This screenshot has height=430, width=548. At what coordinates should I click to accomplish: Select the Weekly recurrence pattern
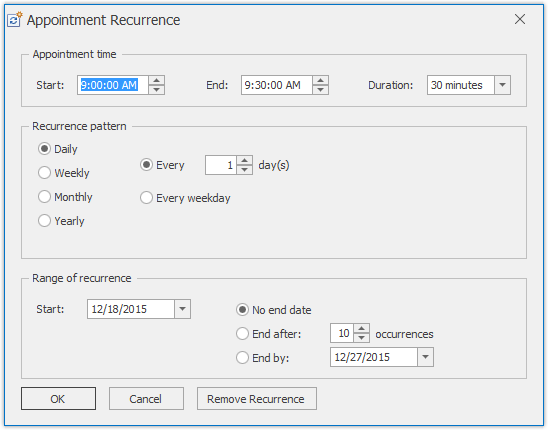click(64, 173)
